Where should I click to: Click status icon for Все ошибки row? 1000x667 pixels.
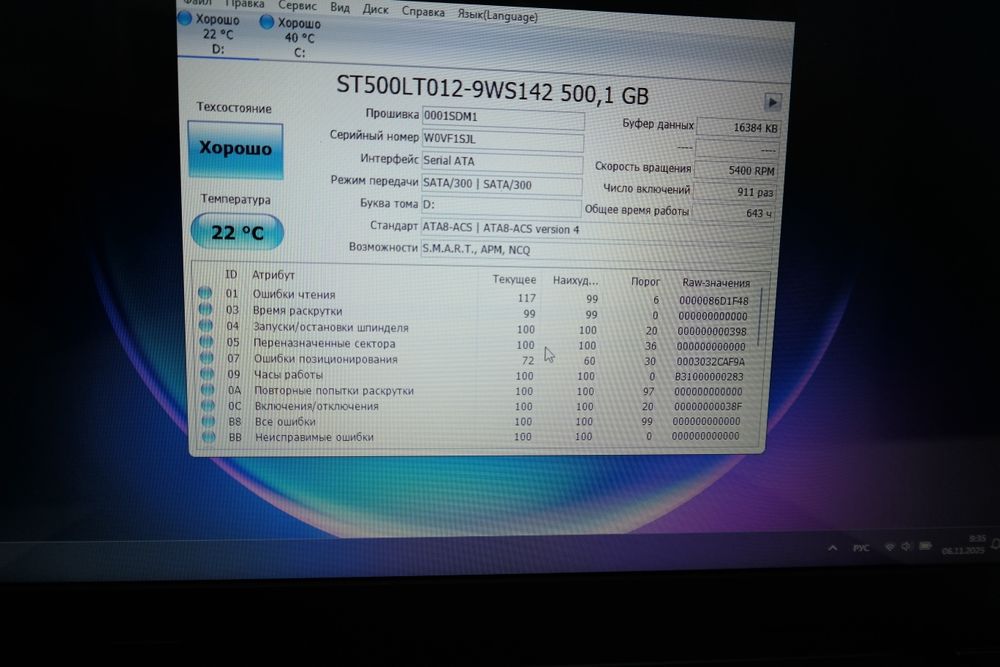coord(209,421)
